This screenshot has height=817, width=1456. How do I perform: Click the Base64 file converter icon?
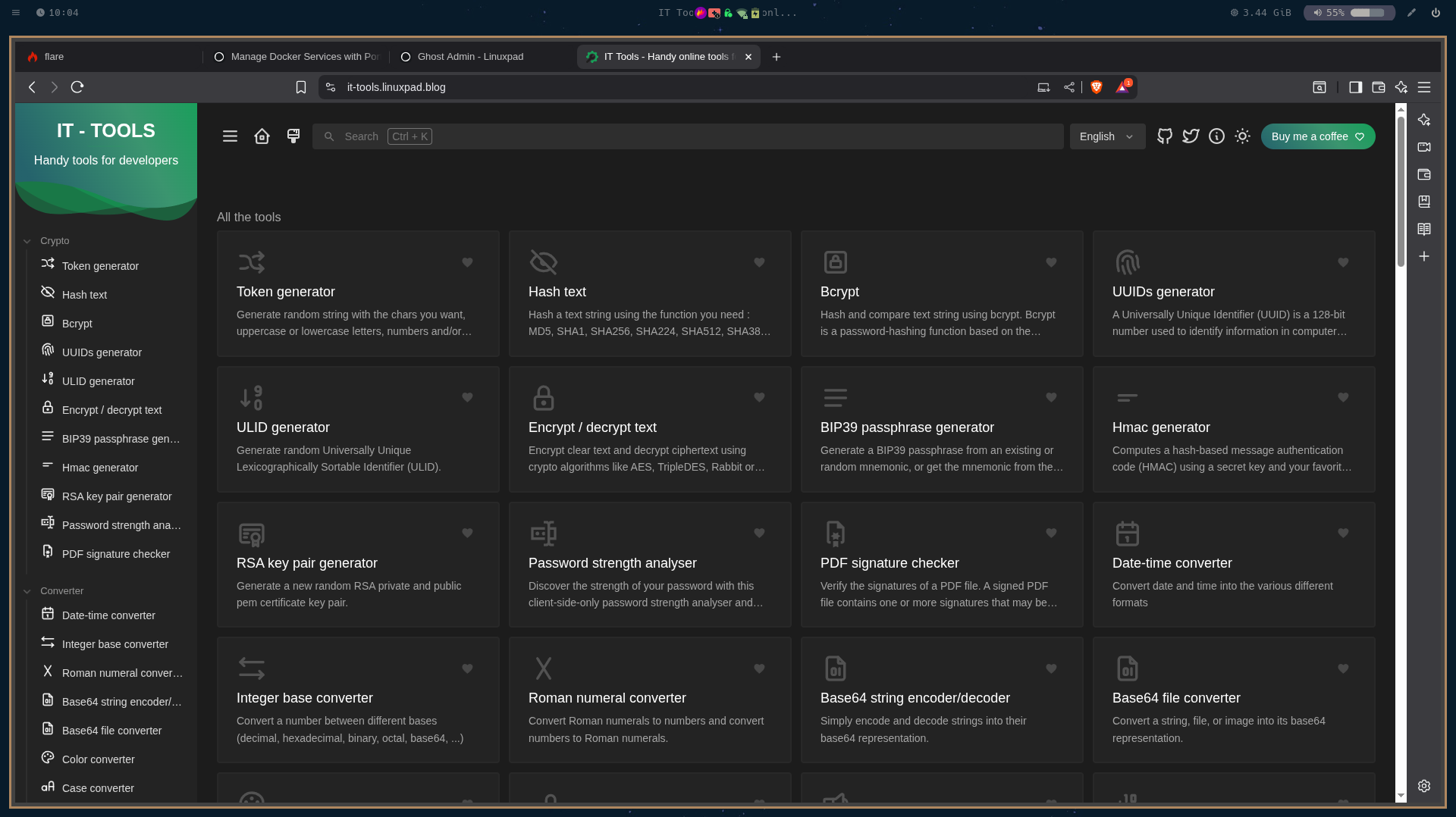[x=1128, y=668]
